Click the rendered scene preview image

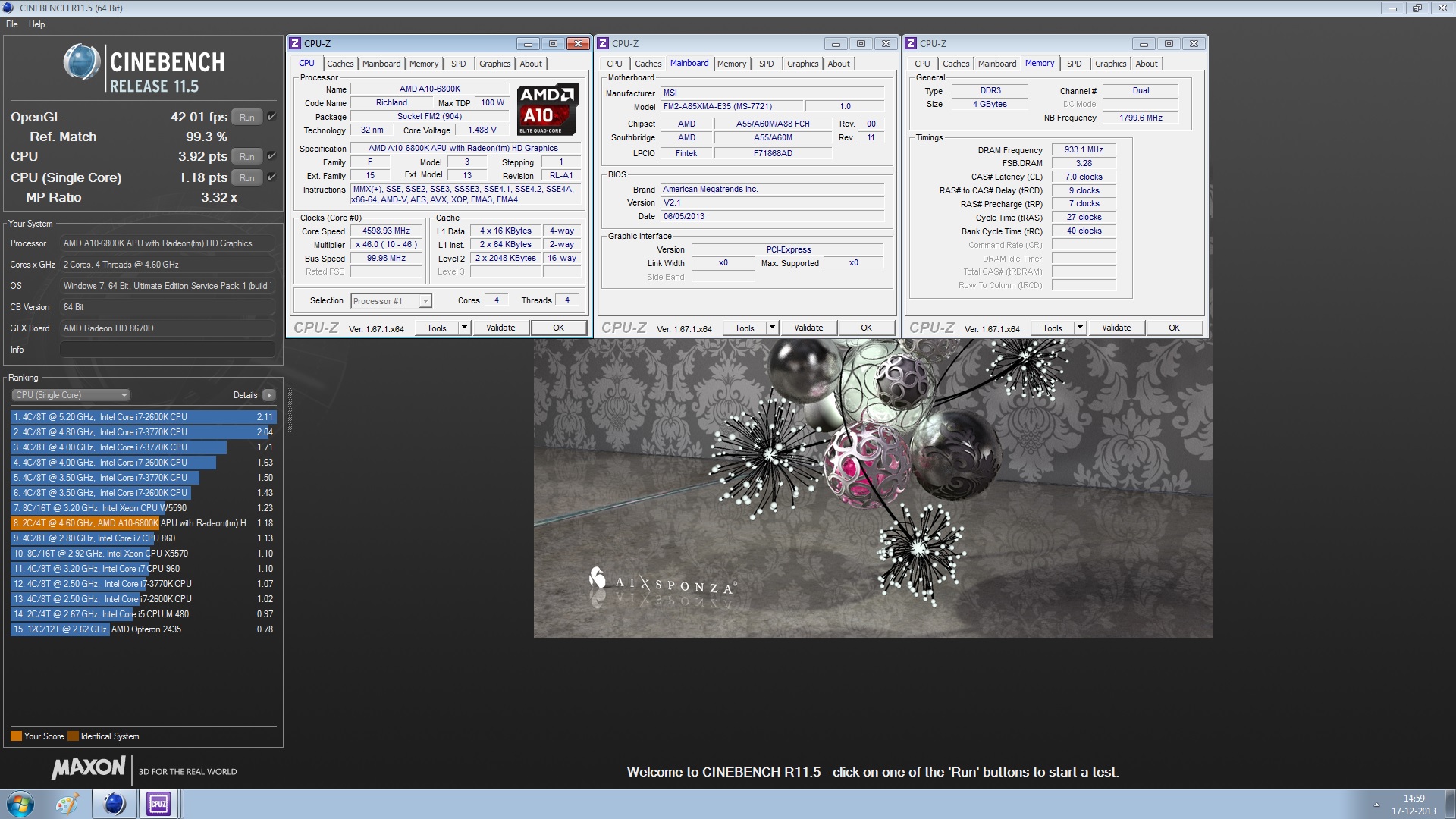point(873,488)
